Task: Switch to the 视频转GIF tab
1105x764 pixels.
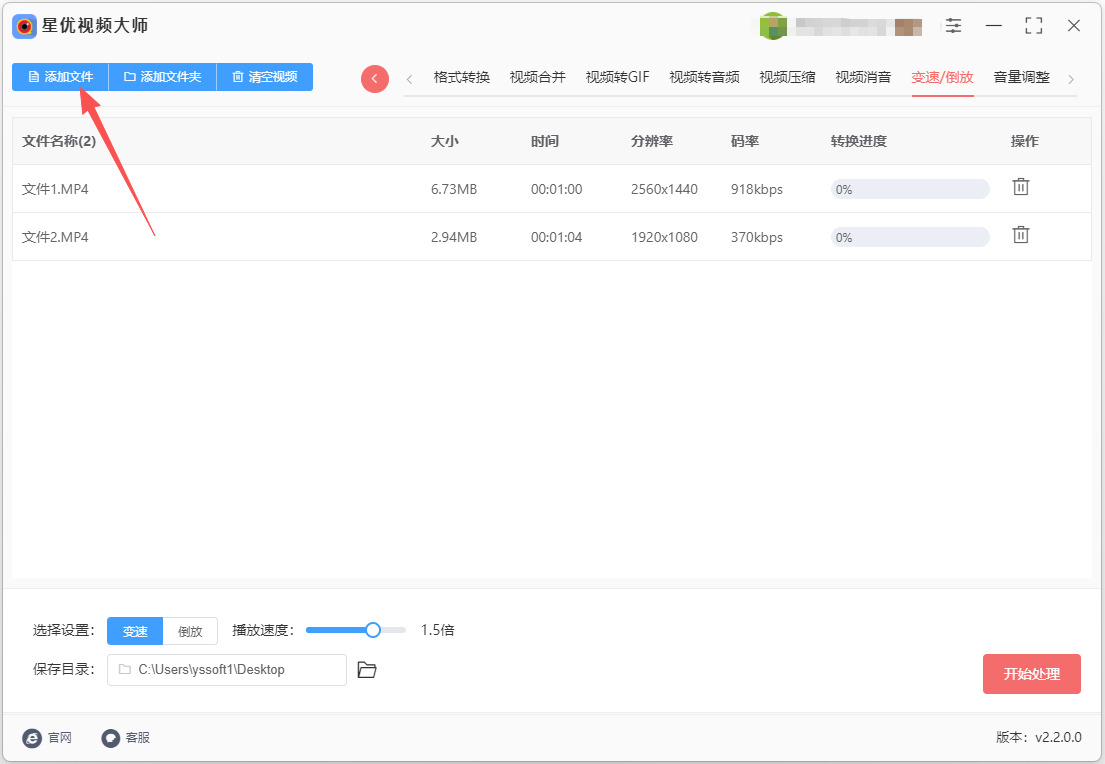Action: pos(617,78)
